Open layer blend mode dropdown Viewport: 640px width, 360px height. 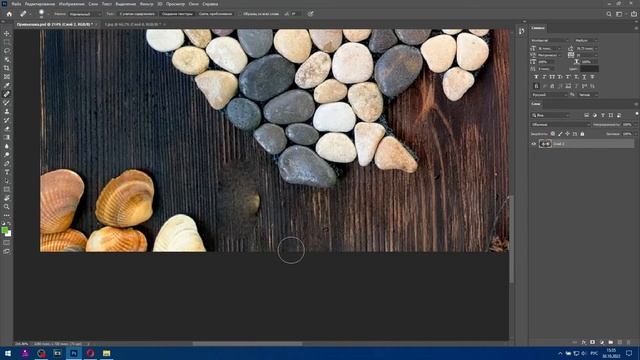[x=560, y=124]
